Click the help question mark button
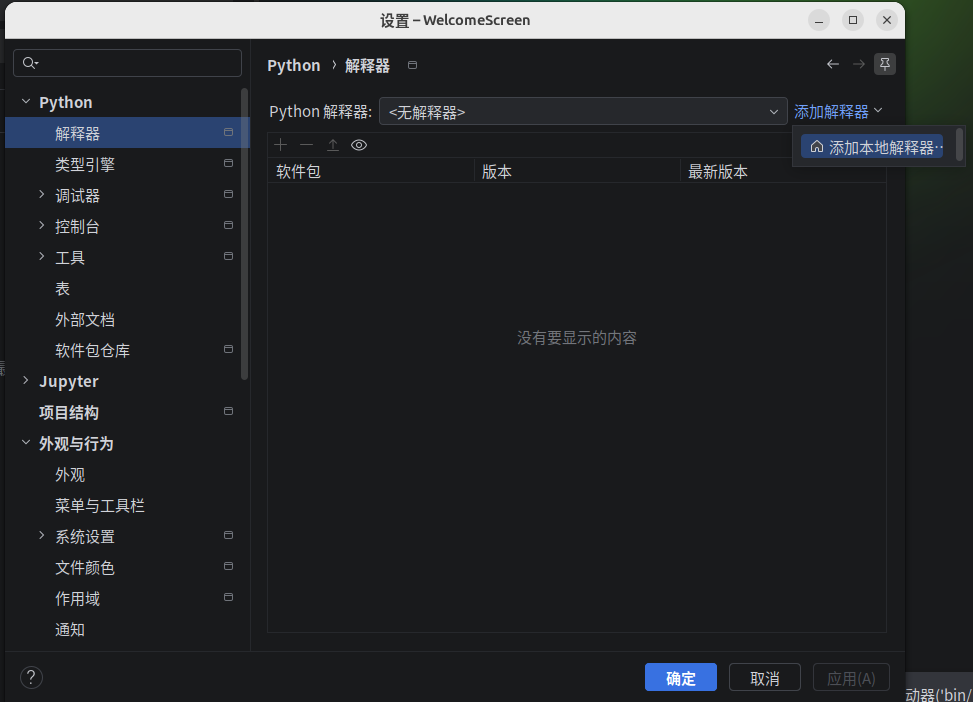The width and height of the screenshot is (973, 702). [31, 677]
